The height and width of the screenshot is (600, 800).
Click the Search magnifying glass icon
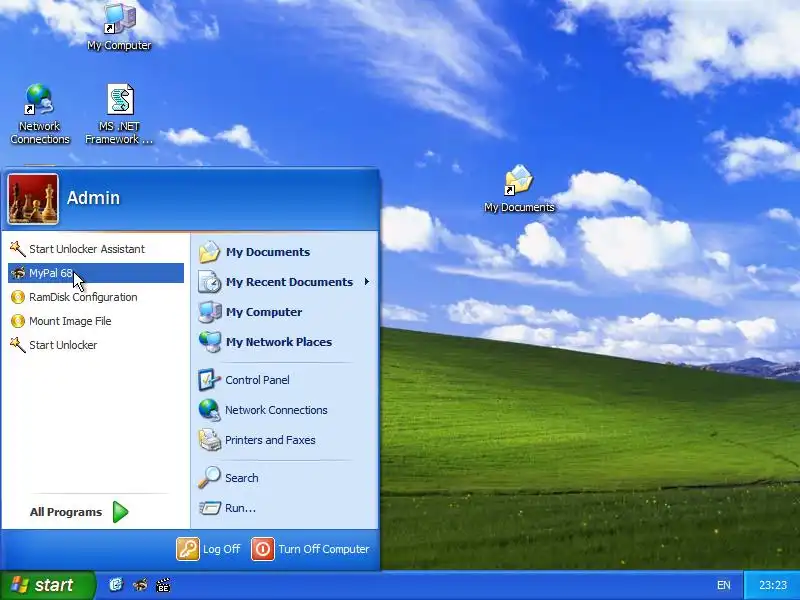click(x=209, y=478)
